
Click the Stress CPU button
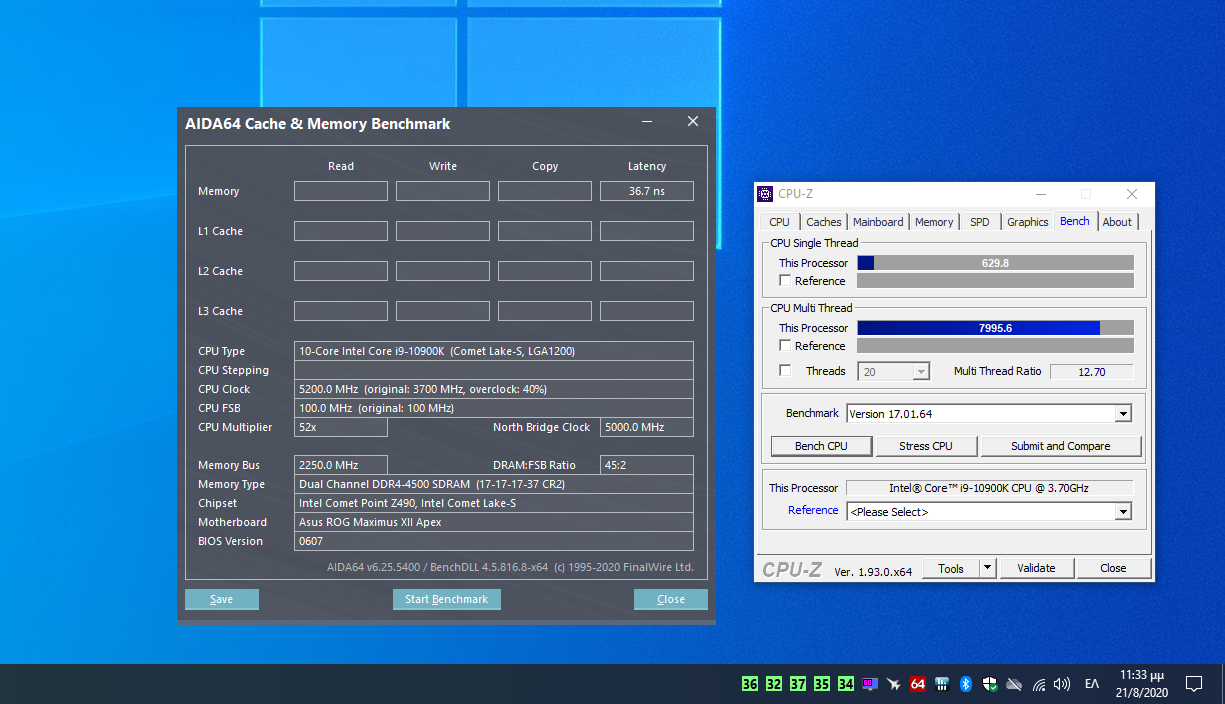[x=926, y=446]
